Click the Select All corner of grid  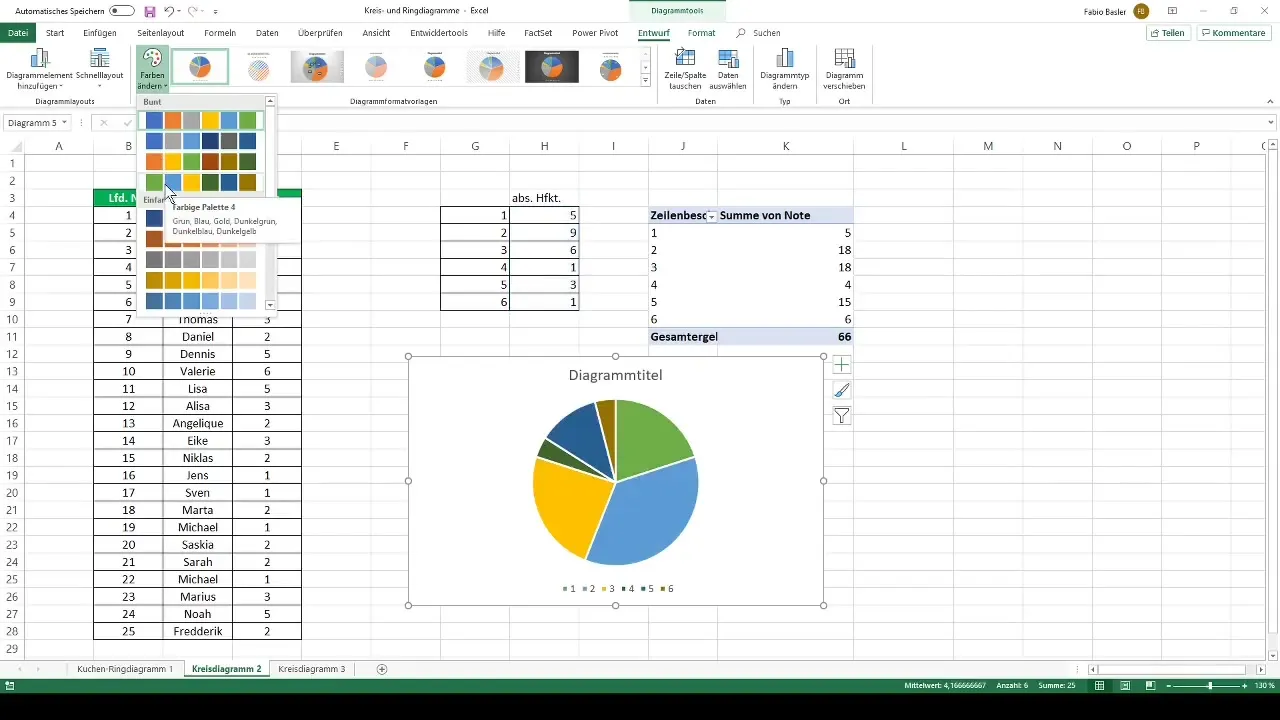pos(11,147)
